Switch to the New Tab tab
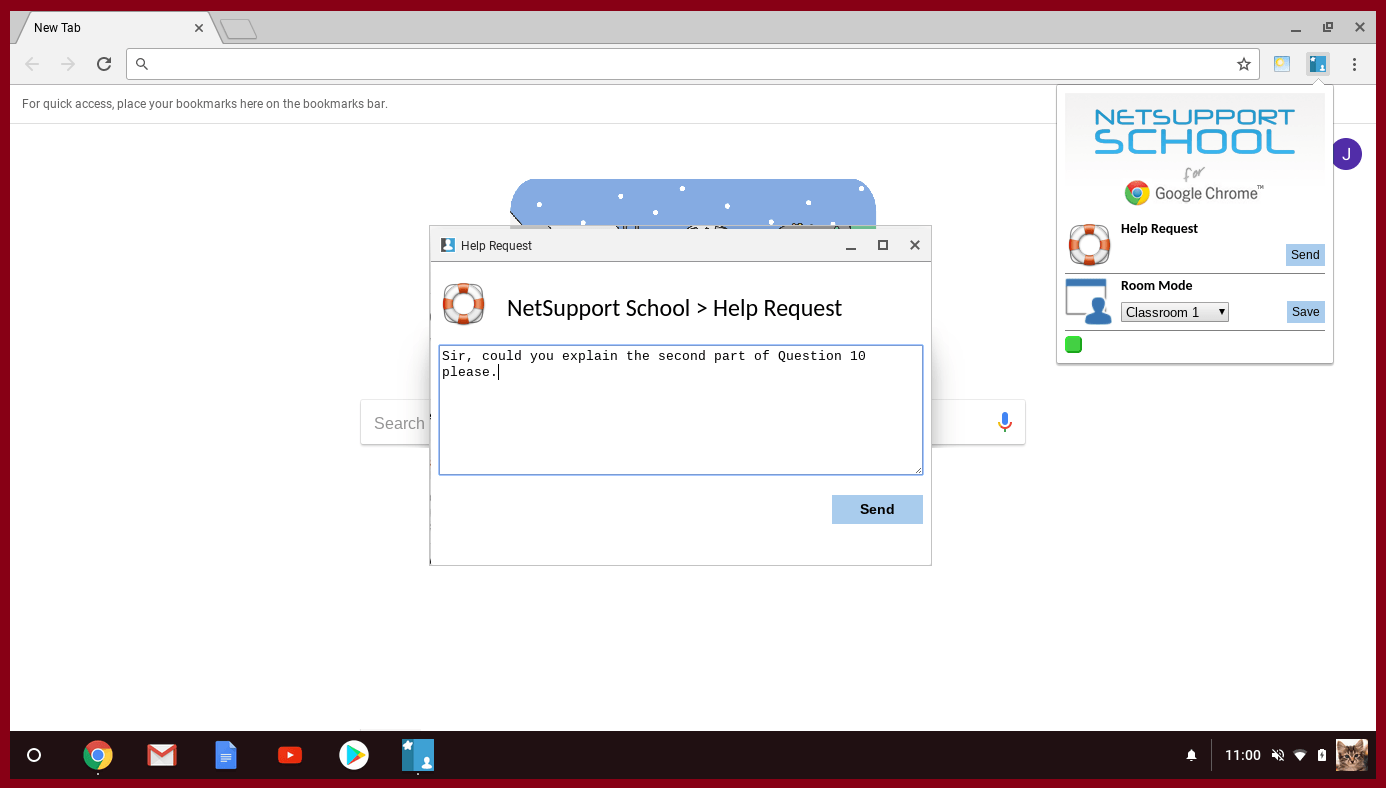 [x=110, y=28]
